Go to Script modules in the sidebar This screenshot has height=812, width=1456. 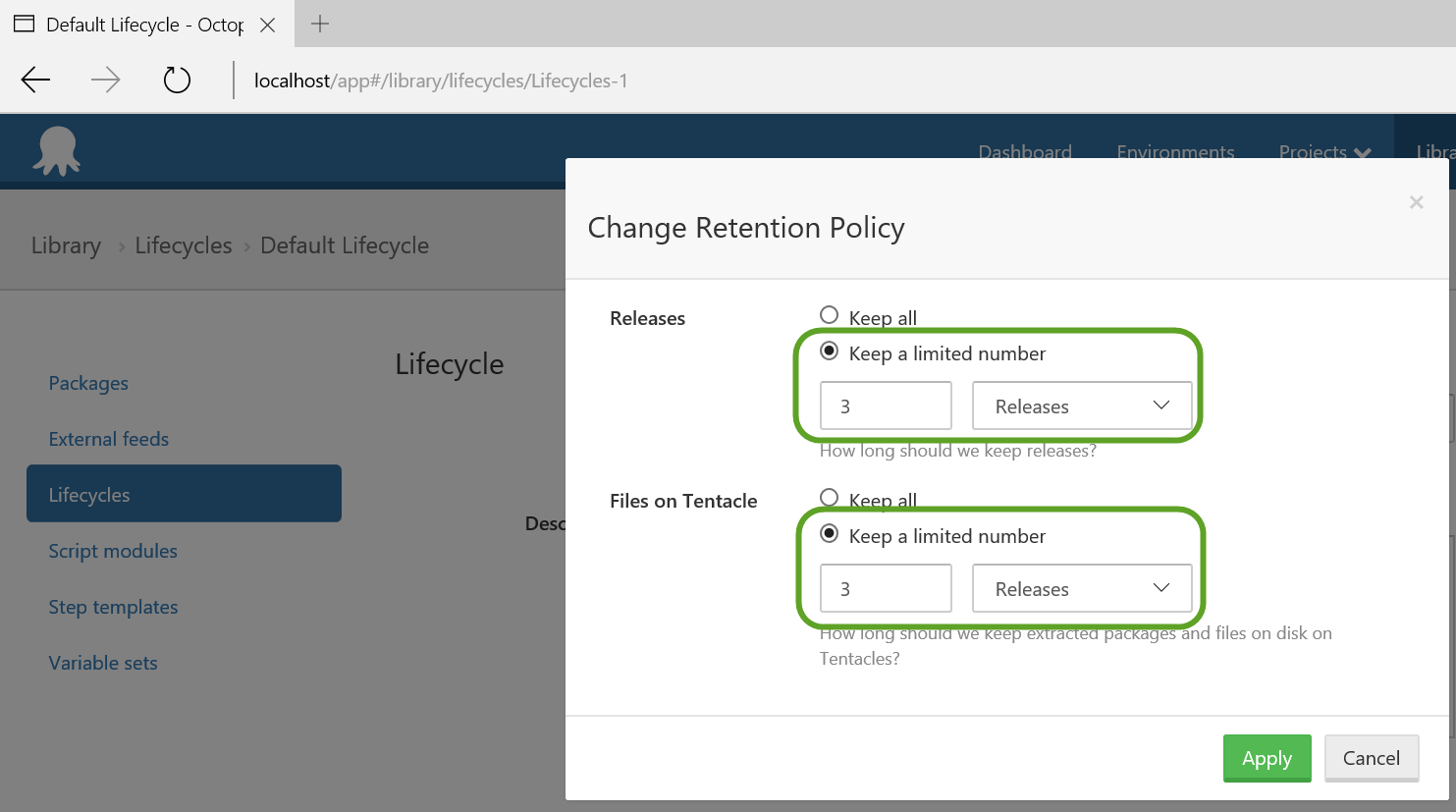click(x=113, y=551)
